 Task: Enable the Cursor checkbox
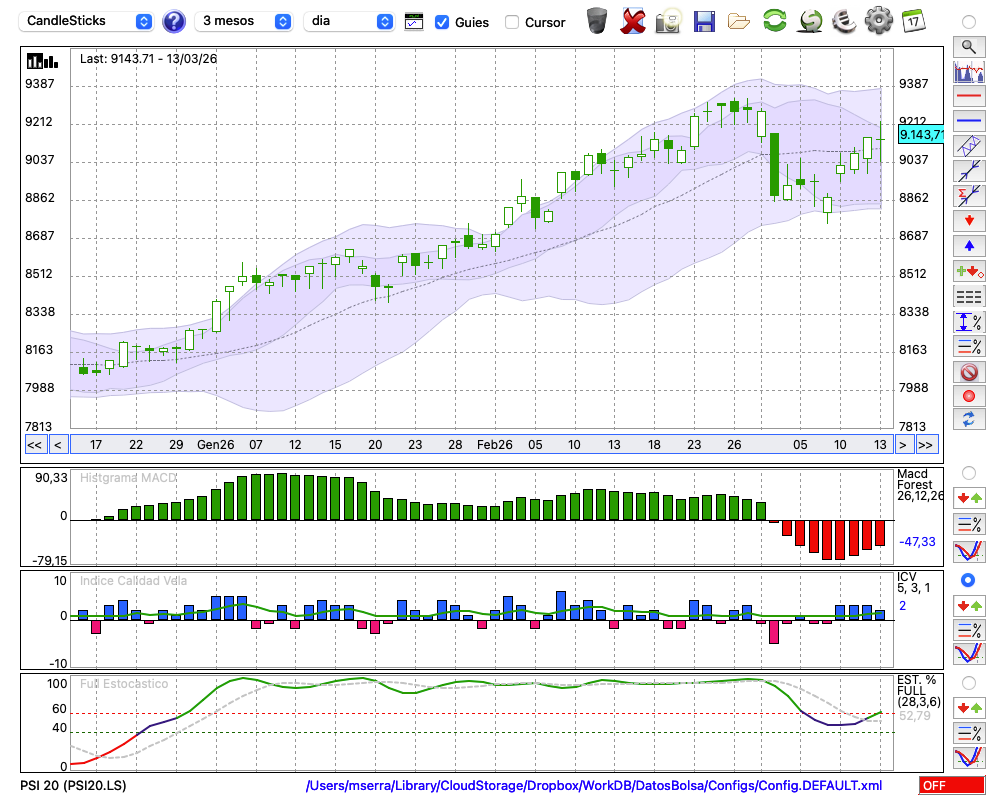512,22
